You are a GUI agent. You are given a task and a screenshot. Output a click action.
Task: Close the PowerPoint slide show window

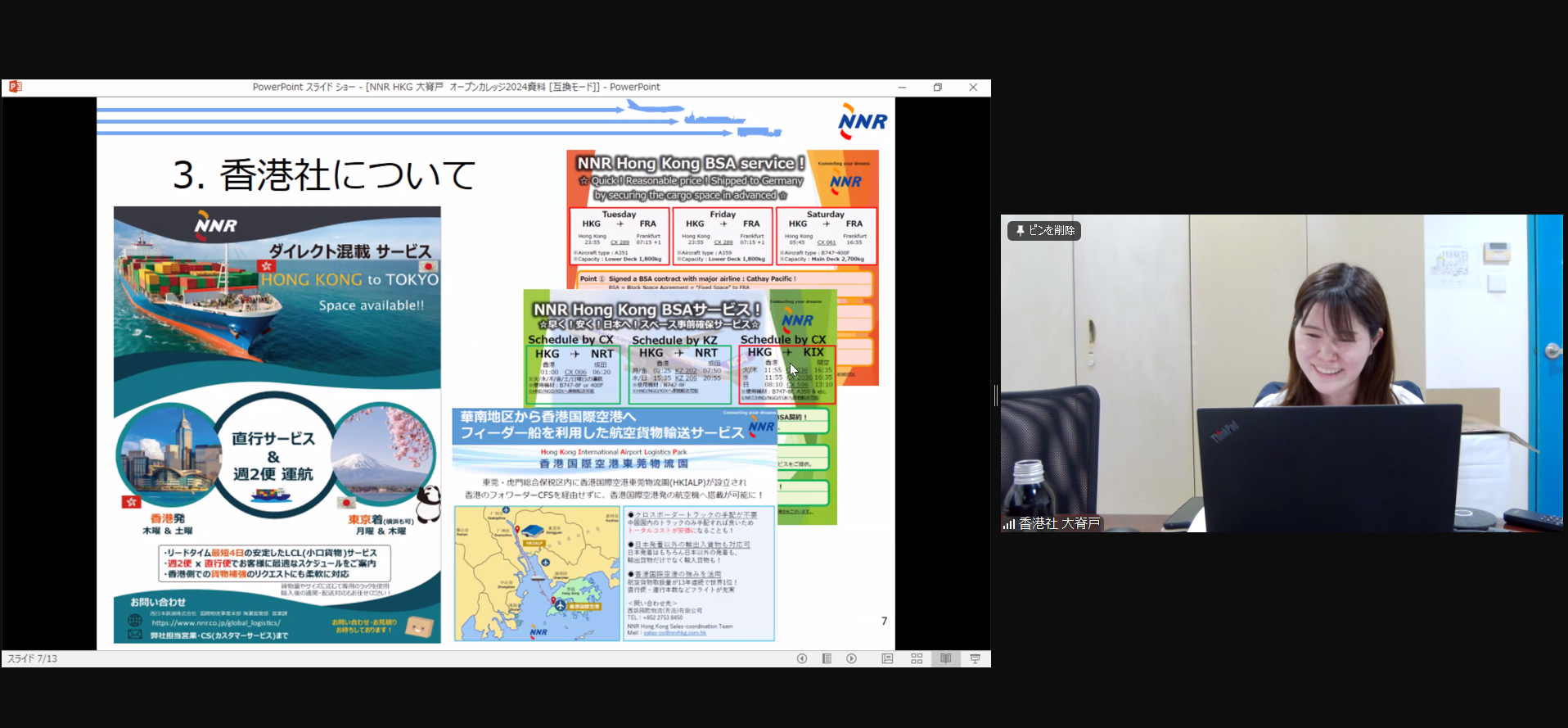click(973, 87)
